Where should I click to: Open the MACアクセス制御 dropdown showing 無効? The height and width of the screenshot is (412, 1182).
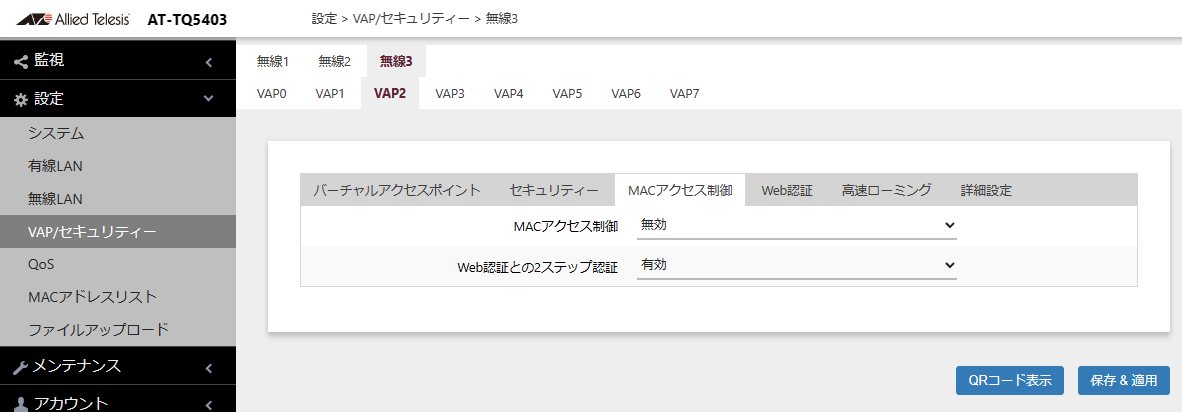(x=797, y=225)
